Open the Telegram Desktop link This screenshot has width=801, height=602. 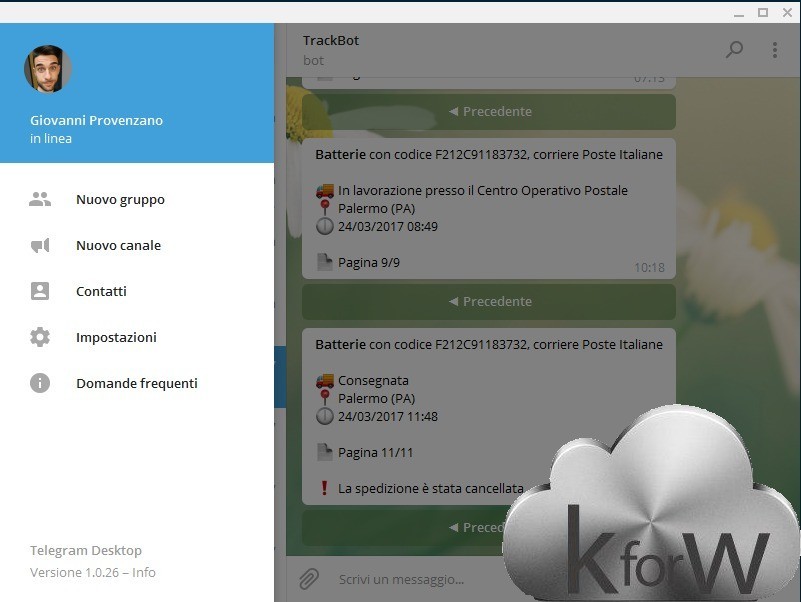point(86,550)
